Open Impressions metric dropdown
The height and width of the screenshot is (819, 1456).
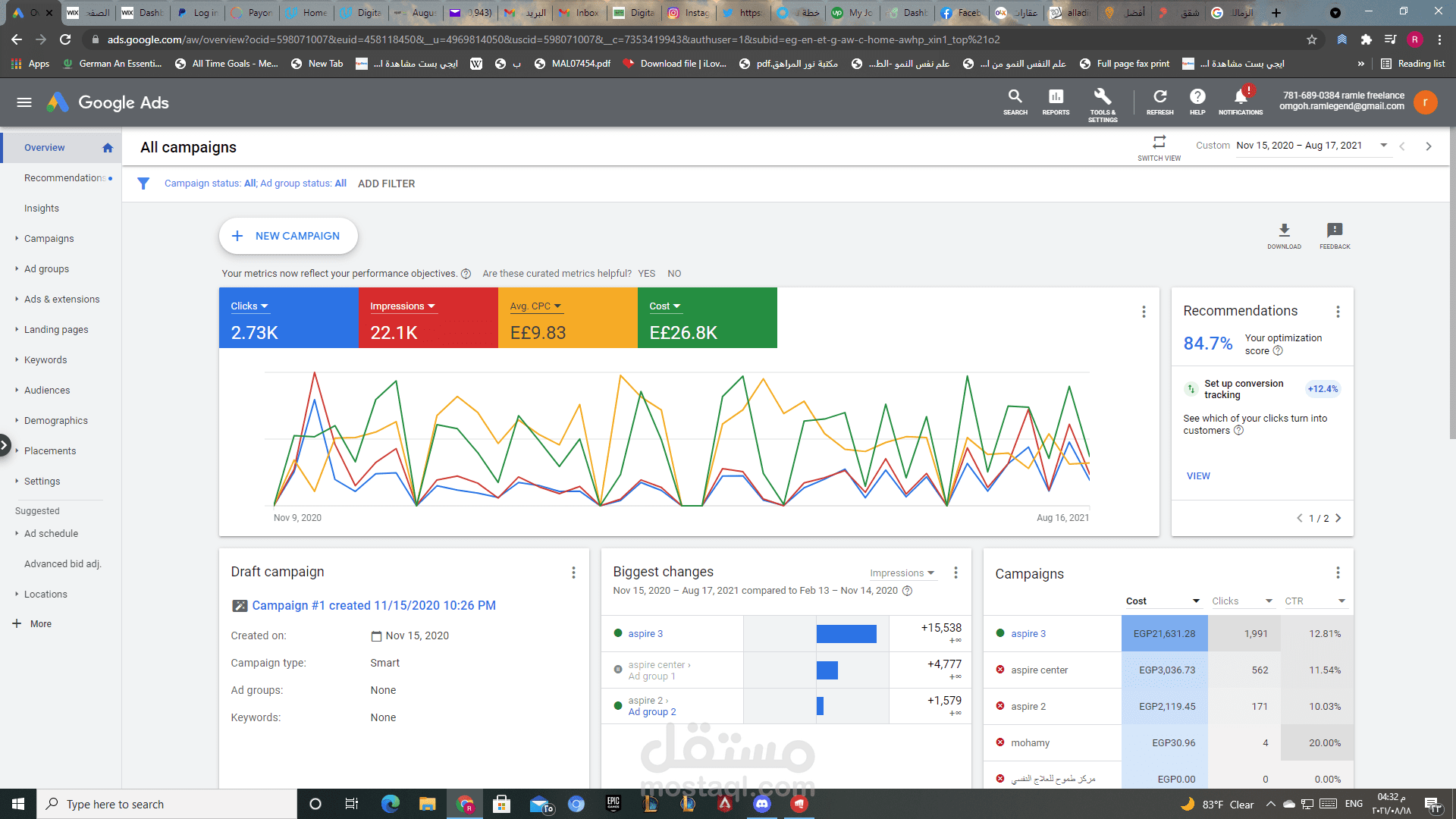point(403,306)
